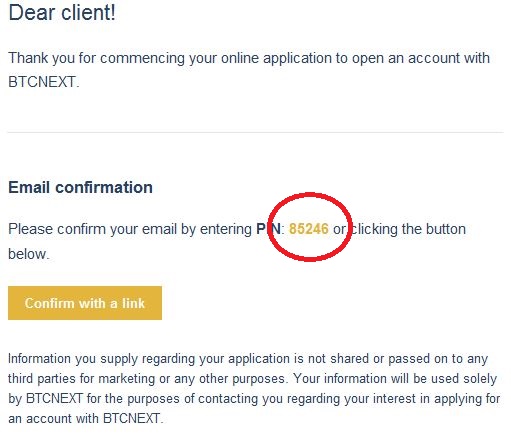The height and width of the screenshot is (440, 511).
Task: Click the word 'application' in first paragraph
Action: pyautogui.click(x=297, y=59)
